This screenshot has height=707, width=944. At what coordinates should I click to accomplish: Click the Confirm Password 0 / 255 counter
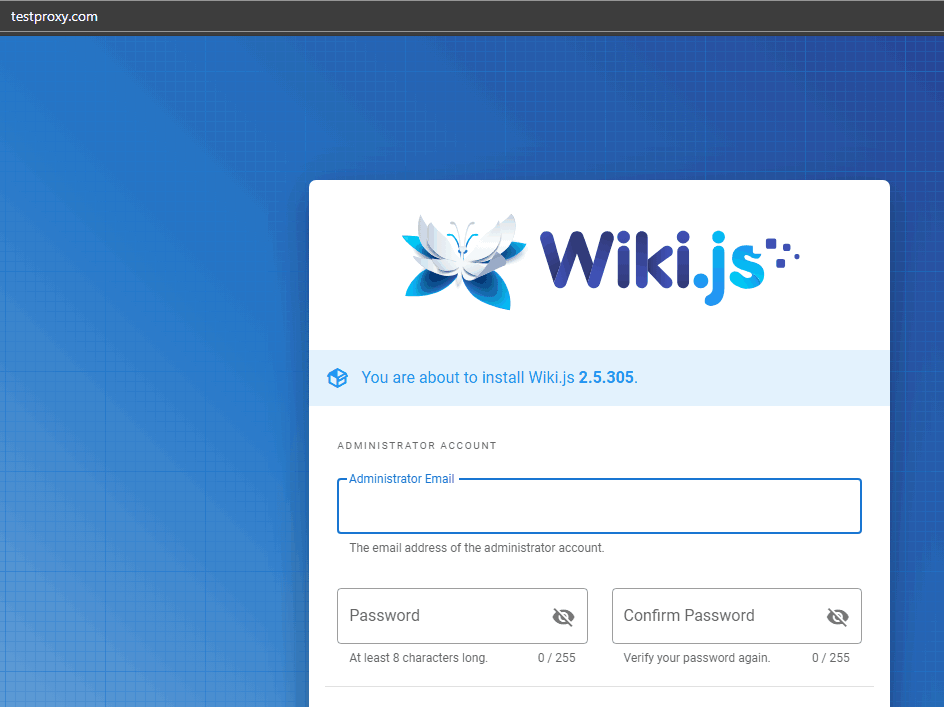tap(831, 658)
